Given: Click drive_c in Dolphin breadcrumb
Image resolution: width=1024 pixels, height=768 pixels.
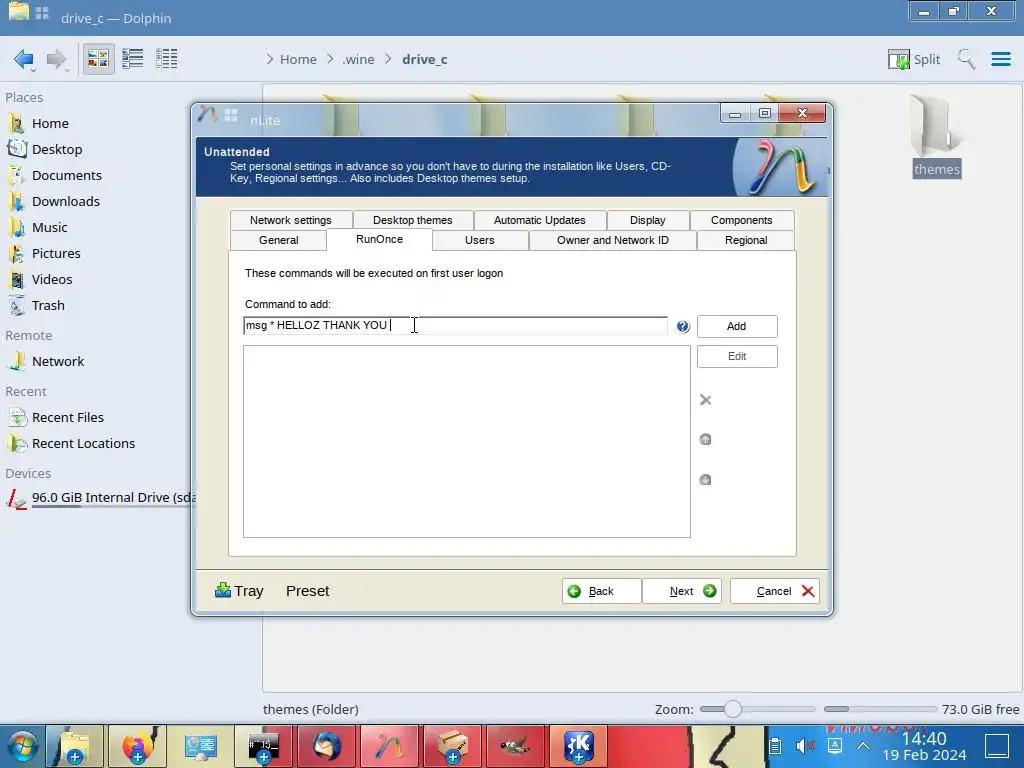Looking at the screenshot, I should 424,59.
